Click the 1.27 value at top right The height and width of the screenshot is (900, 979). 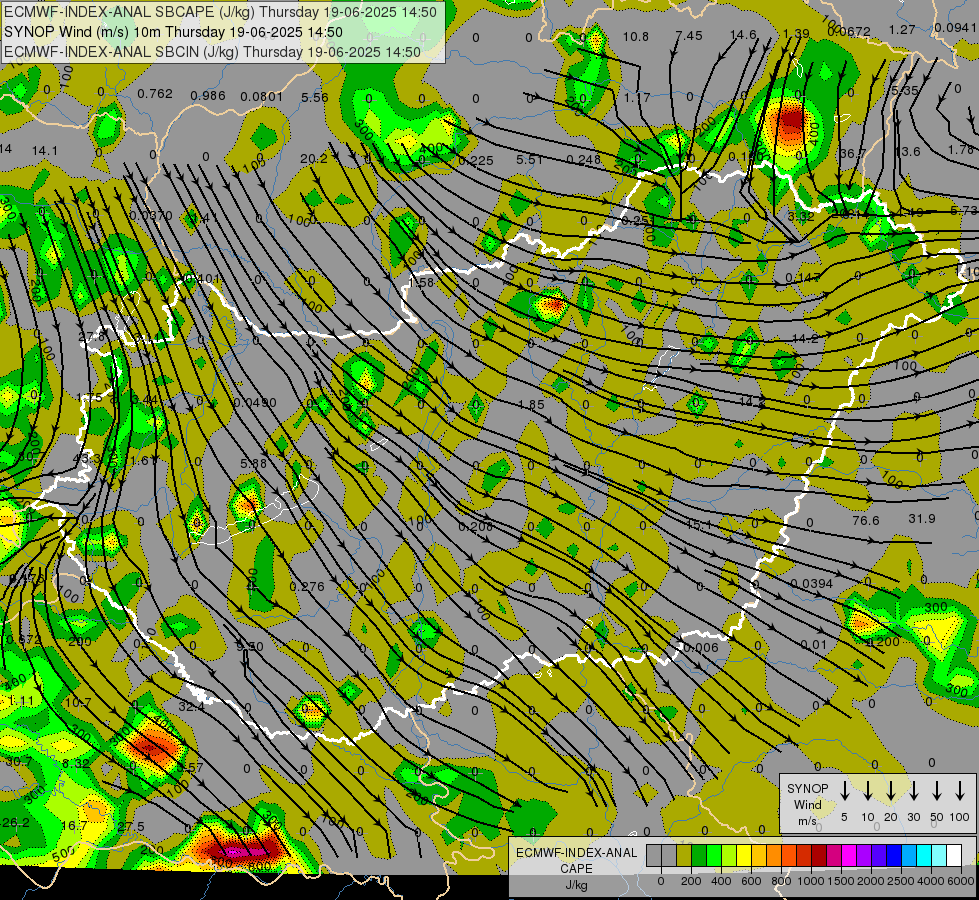pyautogui.click(x=902, y=29)
